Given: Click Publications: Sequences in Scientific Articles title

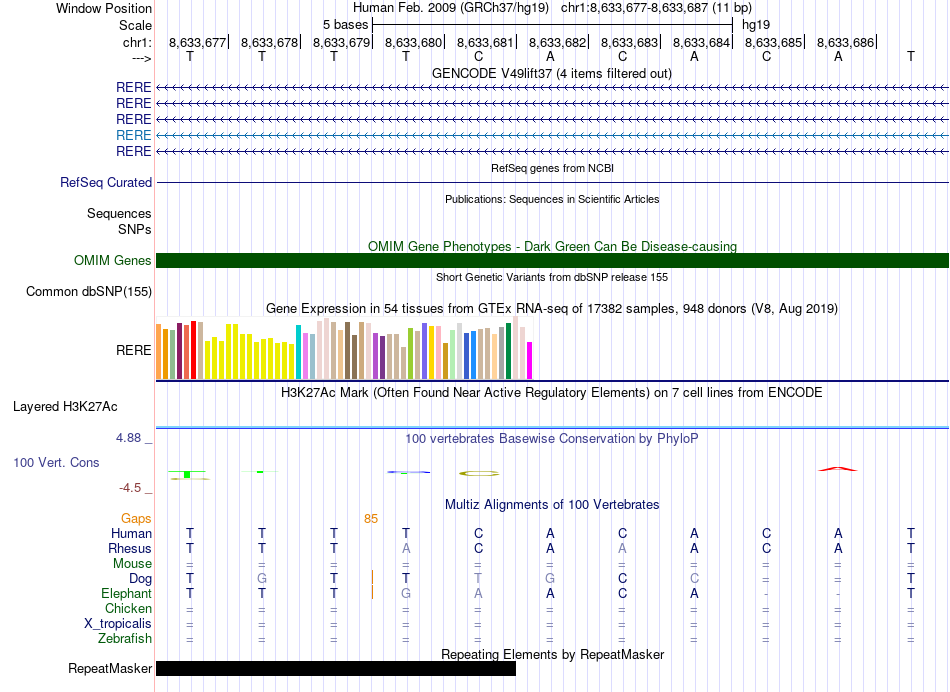Looking at the screenshot, I should point(552,199).
